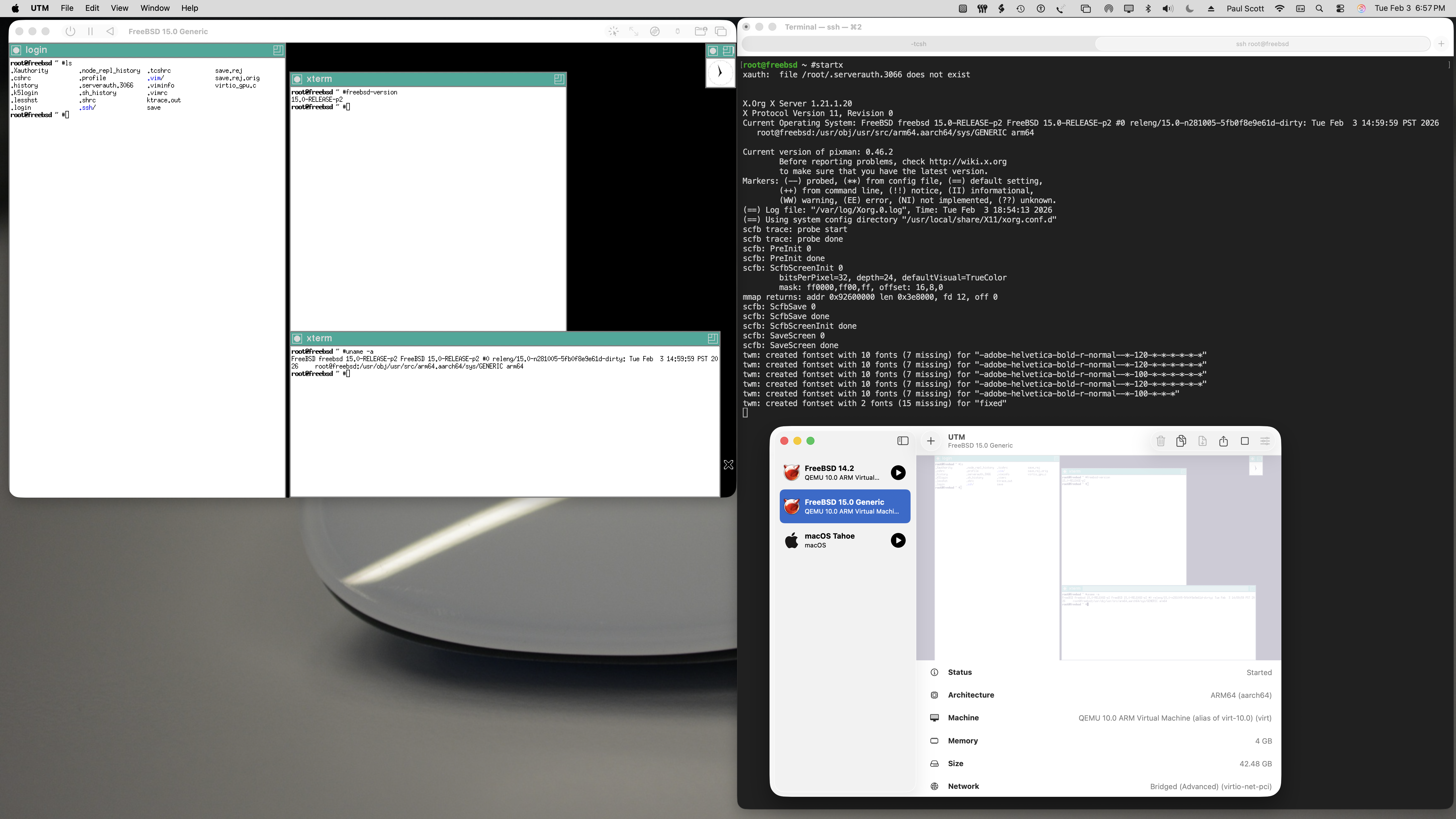Start the FreeBSD 14.2 virtual machine
The height and width of the screenshot is (819, 1456).
coord(897,473)
